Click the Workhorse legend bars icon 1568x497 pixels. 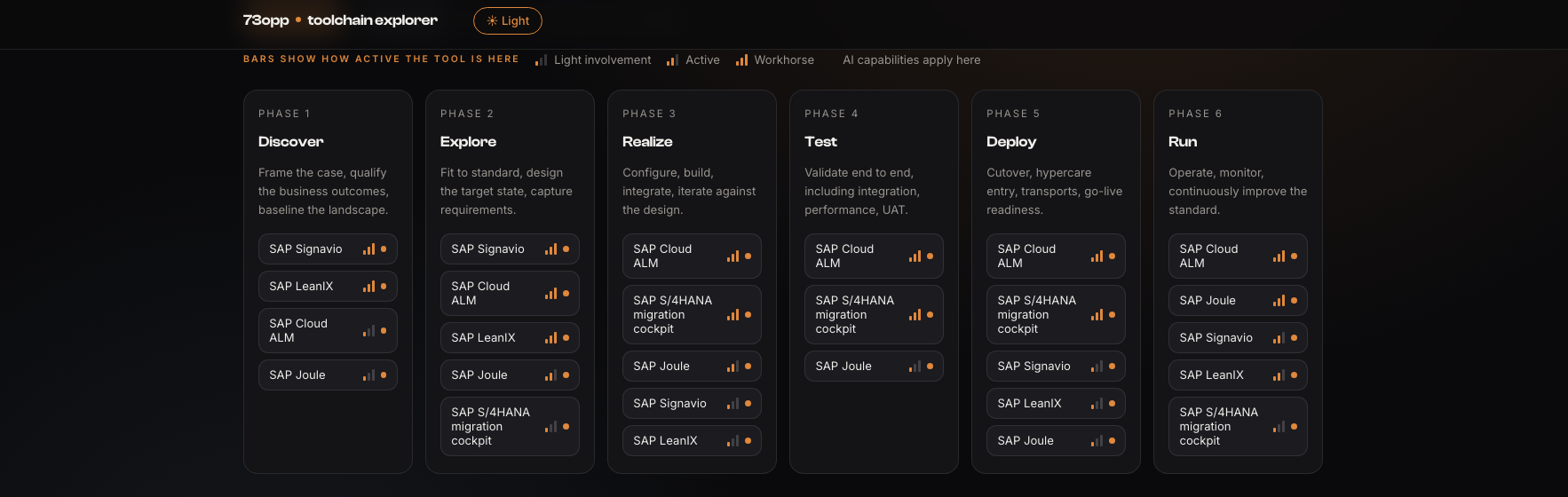[741, 60]
